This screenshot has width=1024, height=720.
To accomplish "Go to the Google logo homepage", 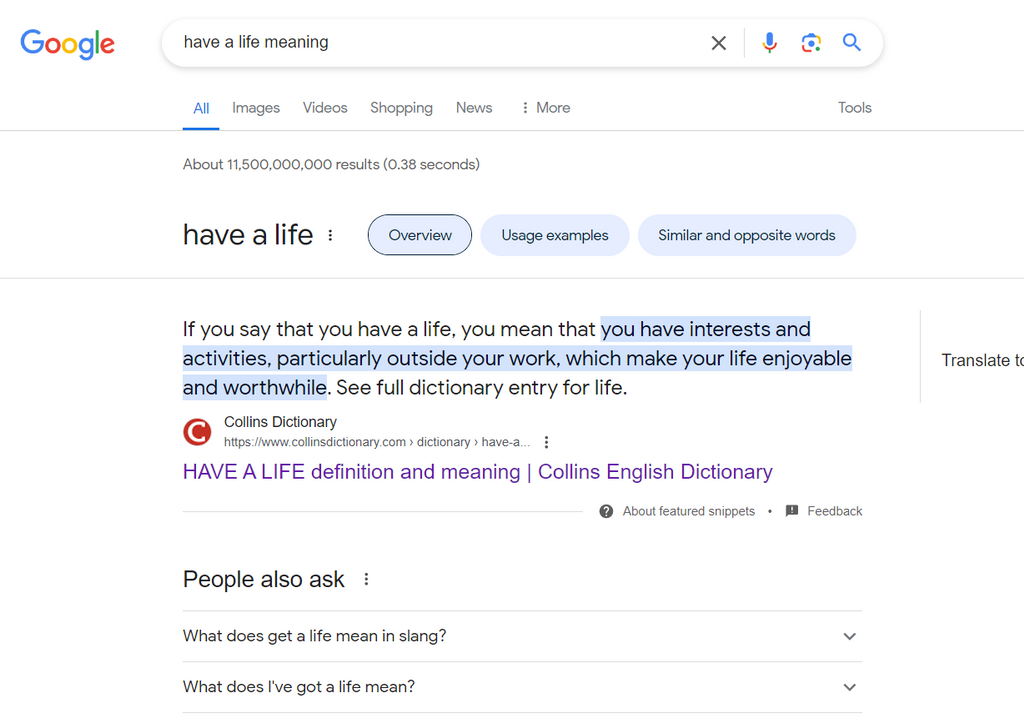I will (x=68, y=44).
